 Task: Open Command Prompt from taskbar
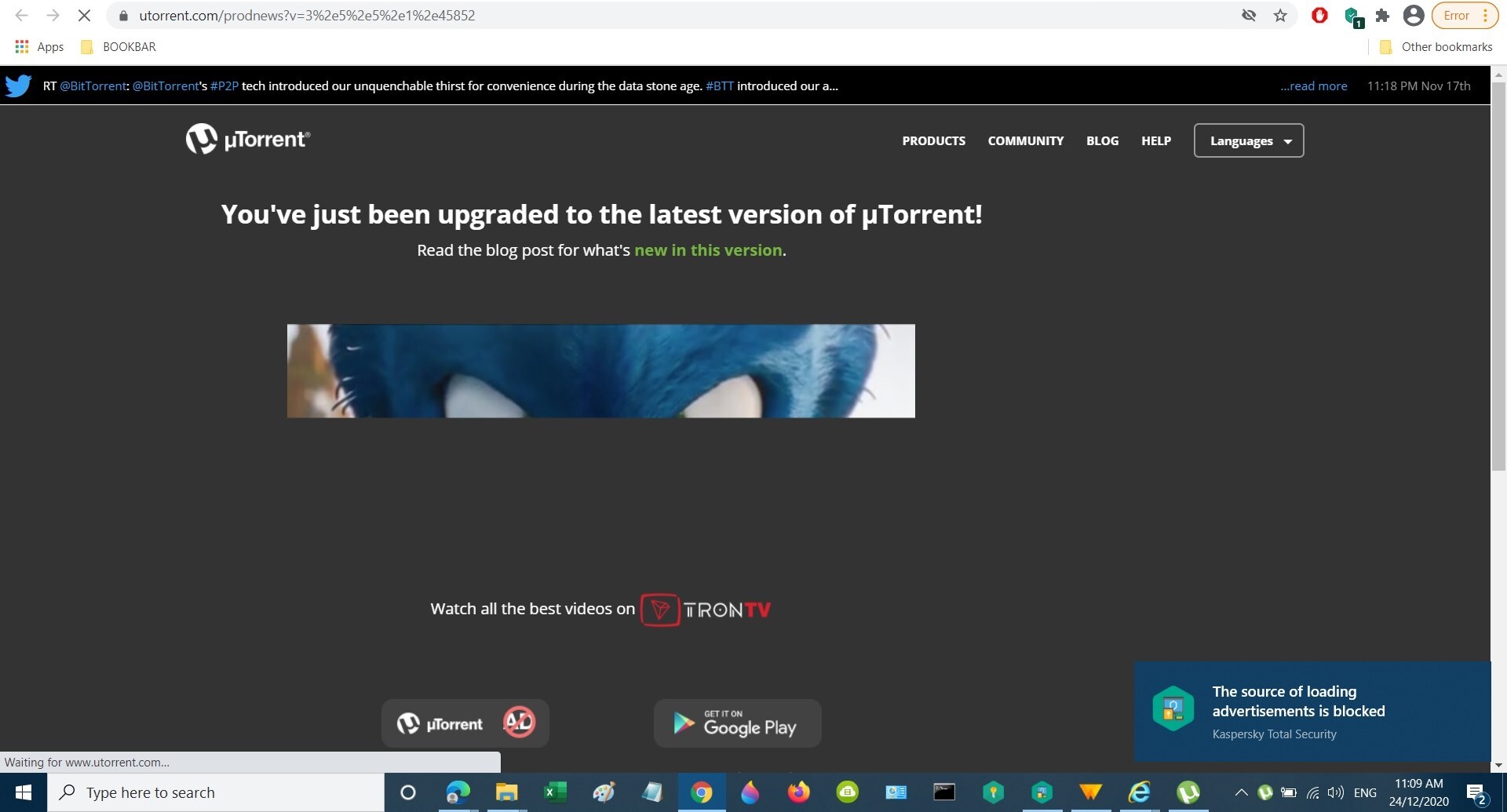tap(944, 792)
